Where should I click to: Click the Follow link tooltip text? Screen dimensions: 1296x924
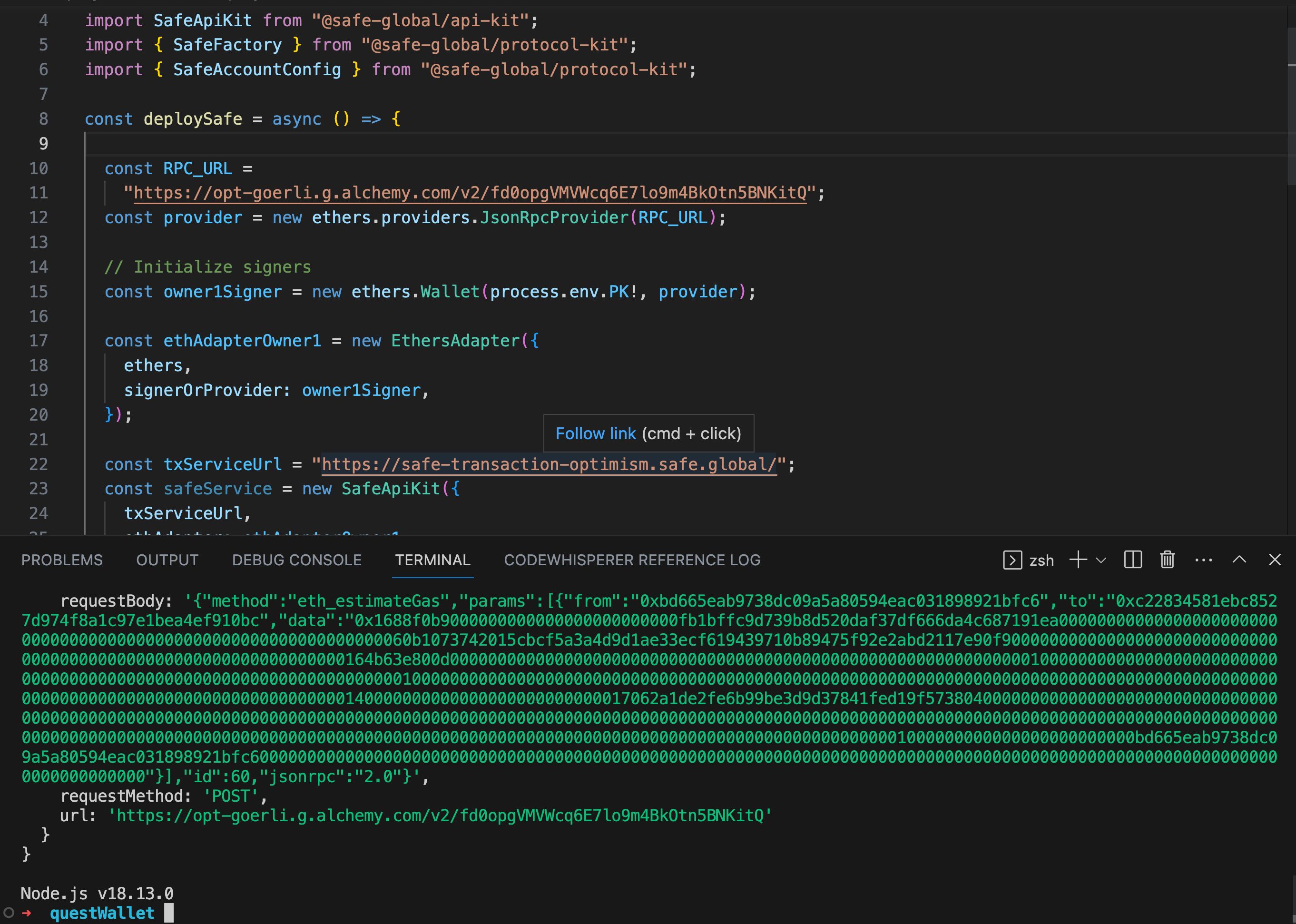click(595, 433)
